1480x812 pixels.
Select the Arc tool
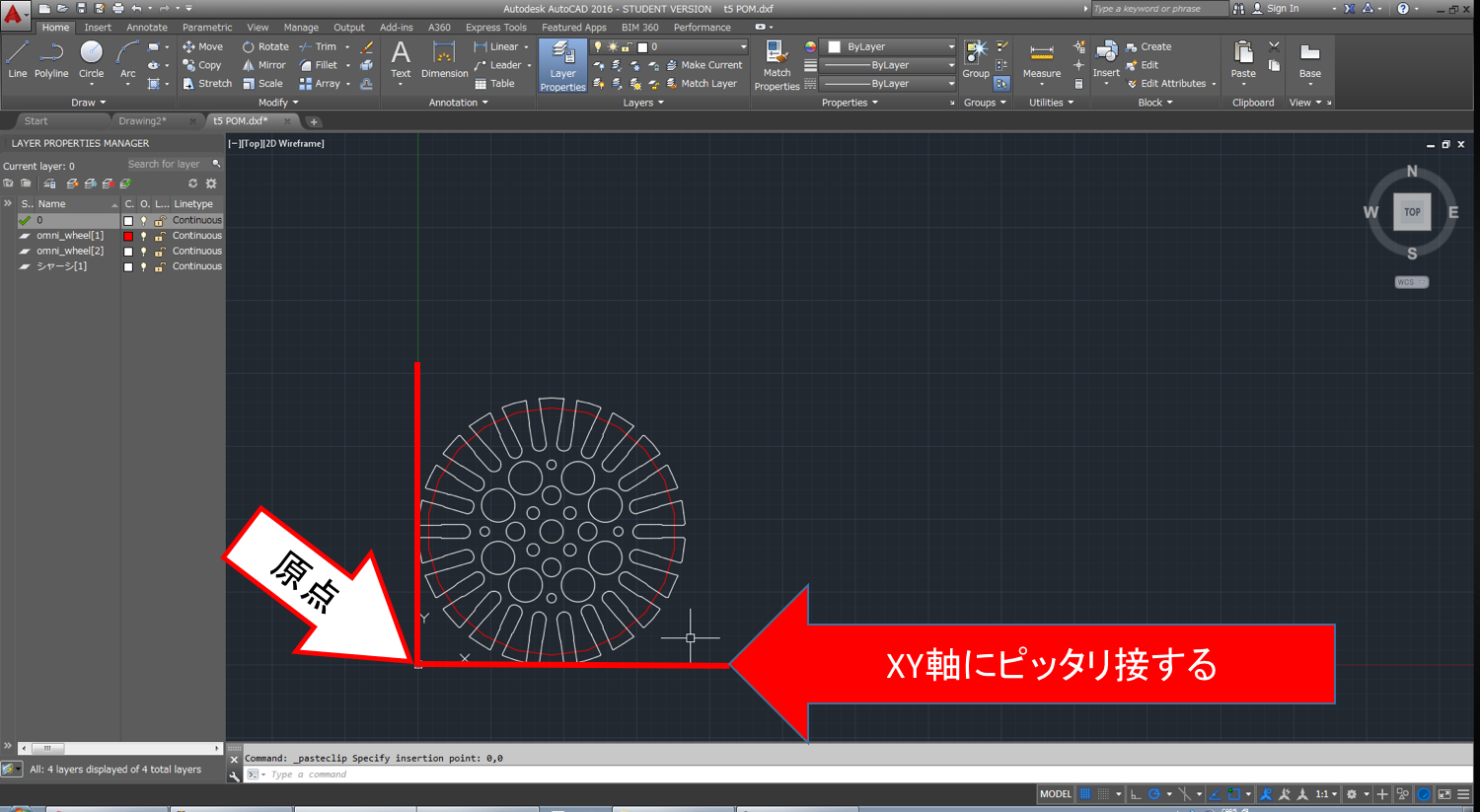click(127, 60)
